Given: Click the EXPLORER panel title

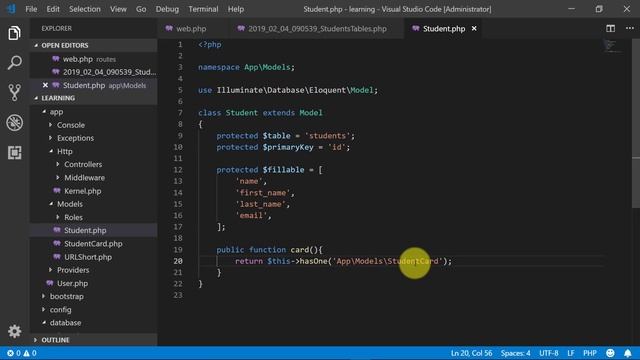Looking at the screenshot, I should 56,28.
